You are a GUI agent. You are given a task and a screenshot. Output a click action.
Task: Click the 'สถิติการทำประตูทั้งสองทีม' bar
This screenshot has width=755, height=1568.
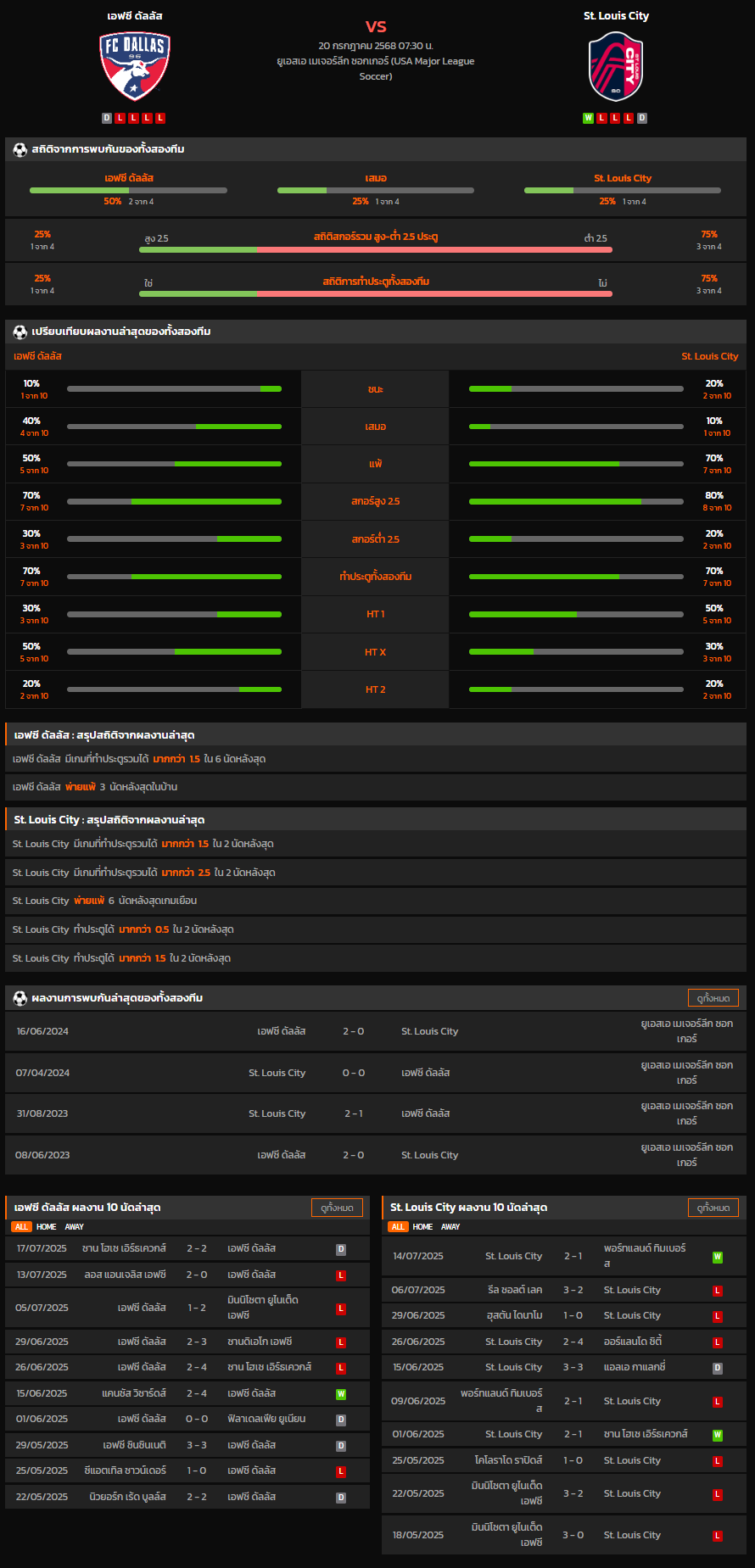pos(376,293)
